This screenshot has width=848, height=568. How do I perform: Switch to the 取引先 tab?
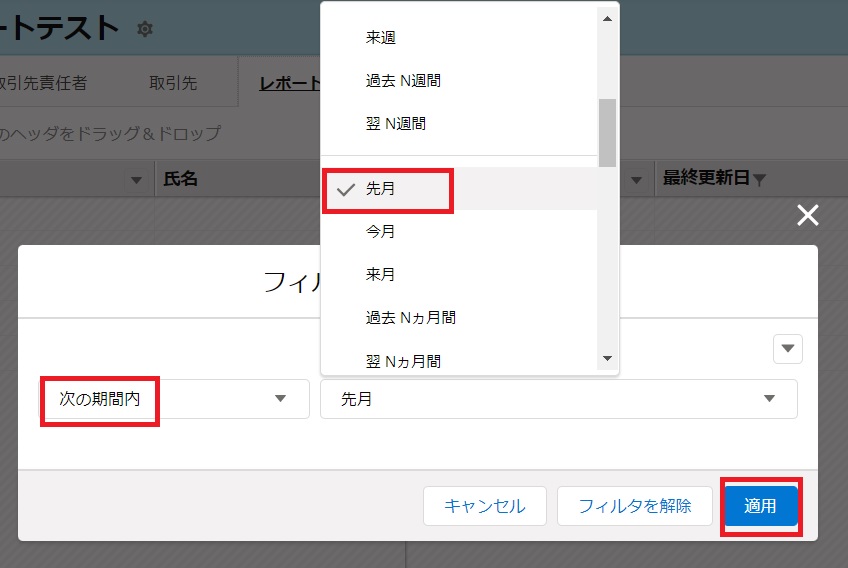pos(173,83)
